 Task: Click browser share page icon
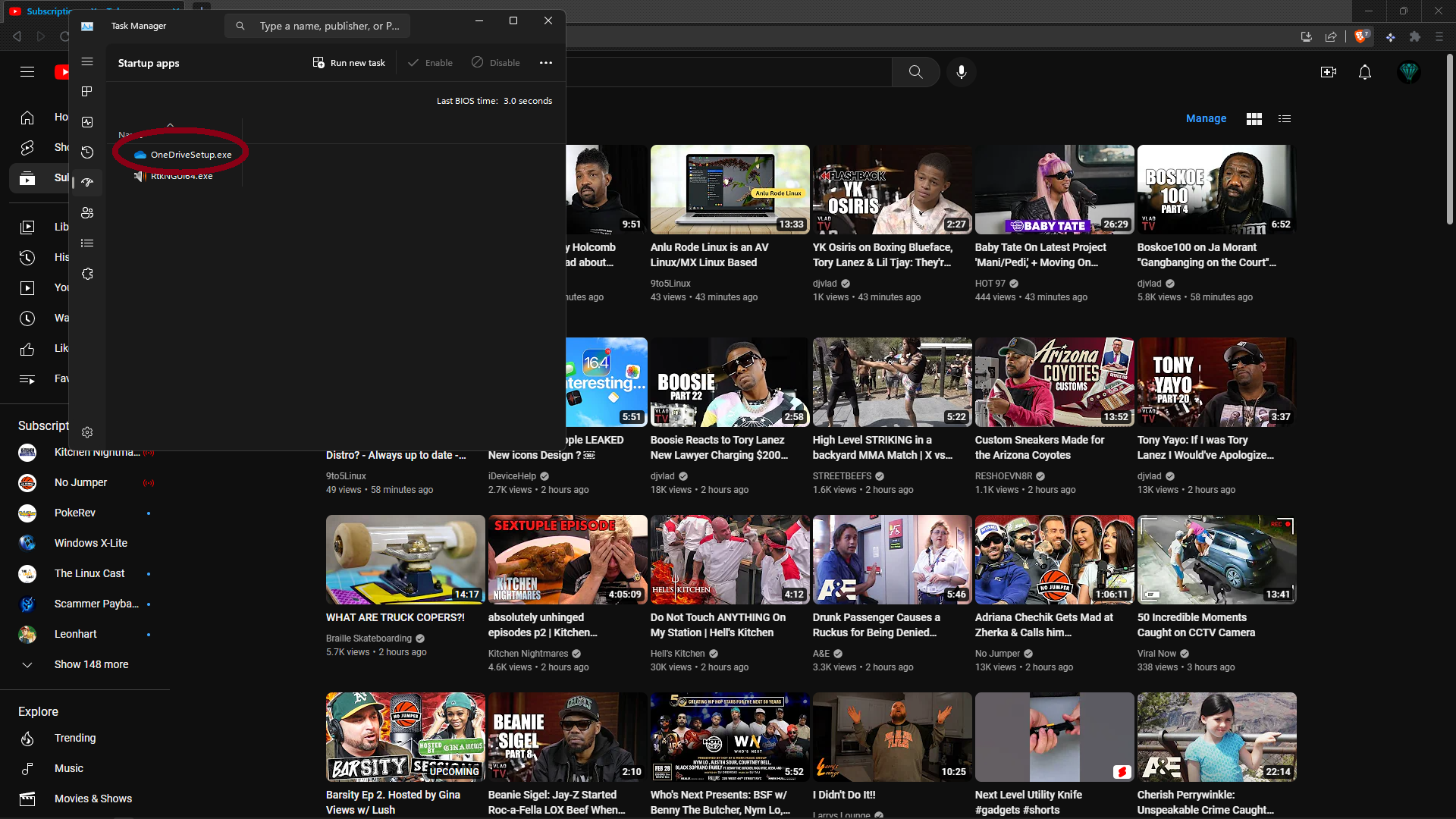click(x=1331, y=36)
